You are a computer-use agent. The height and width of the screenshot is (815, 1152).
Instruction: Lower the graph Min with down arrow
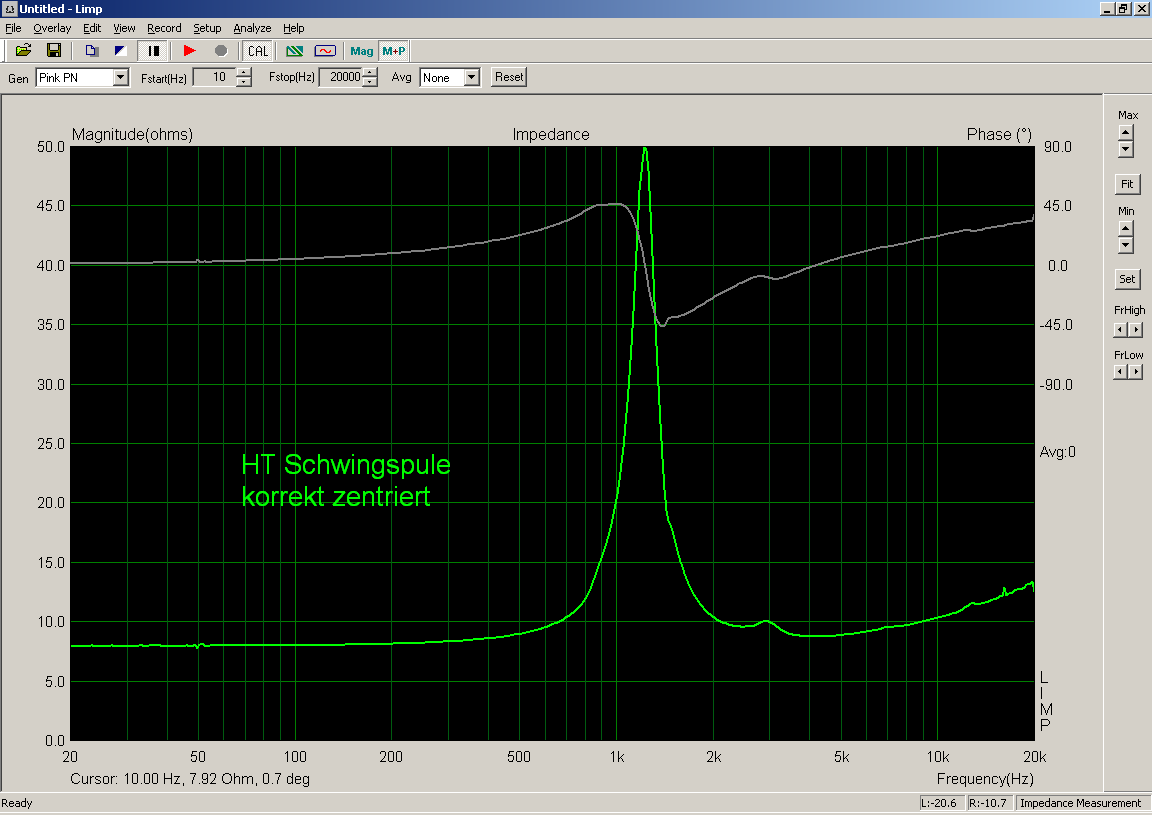click(x=1126, y=245)
